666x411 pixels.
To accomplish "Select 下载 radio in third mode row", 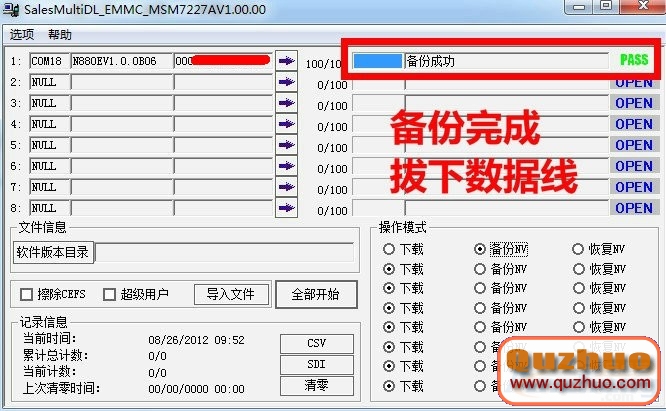I will click(389, 288).
